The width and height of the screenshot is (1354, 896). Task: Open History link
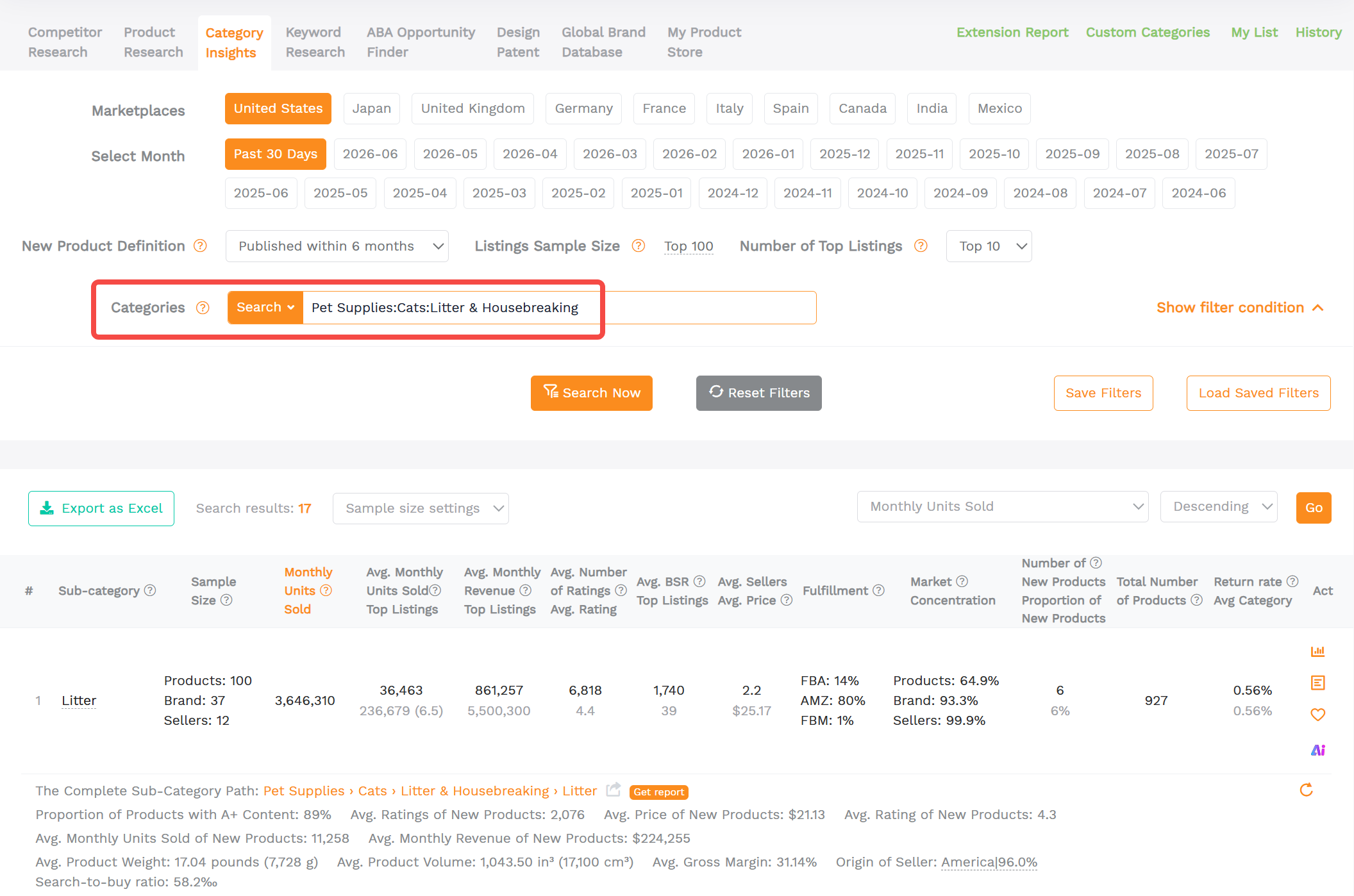pyautogui.click(x=1318, y=32)
